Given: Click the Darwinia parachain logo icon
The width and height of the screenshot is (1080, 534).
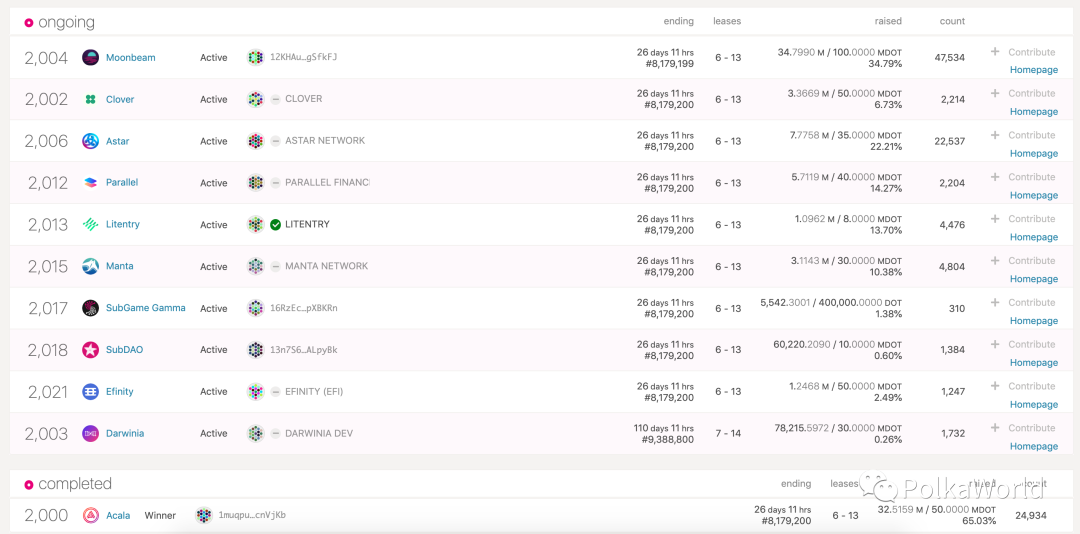Looking at the screenshot, I should (90, 433).
